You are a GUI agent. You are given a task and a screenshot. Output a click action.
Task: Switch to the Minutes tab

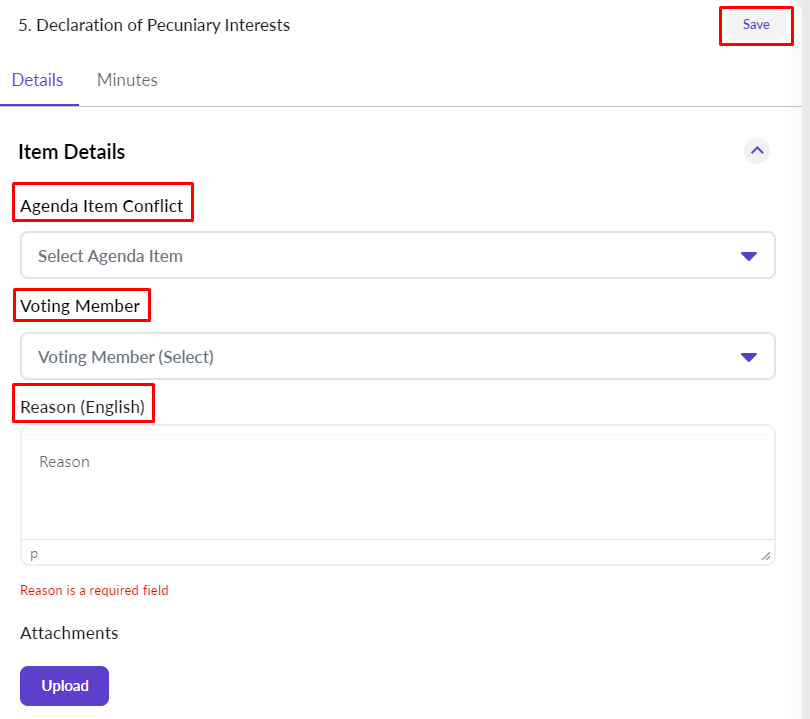click(x=127, y=80)
